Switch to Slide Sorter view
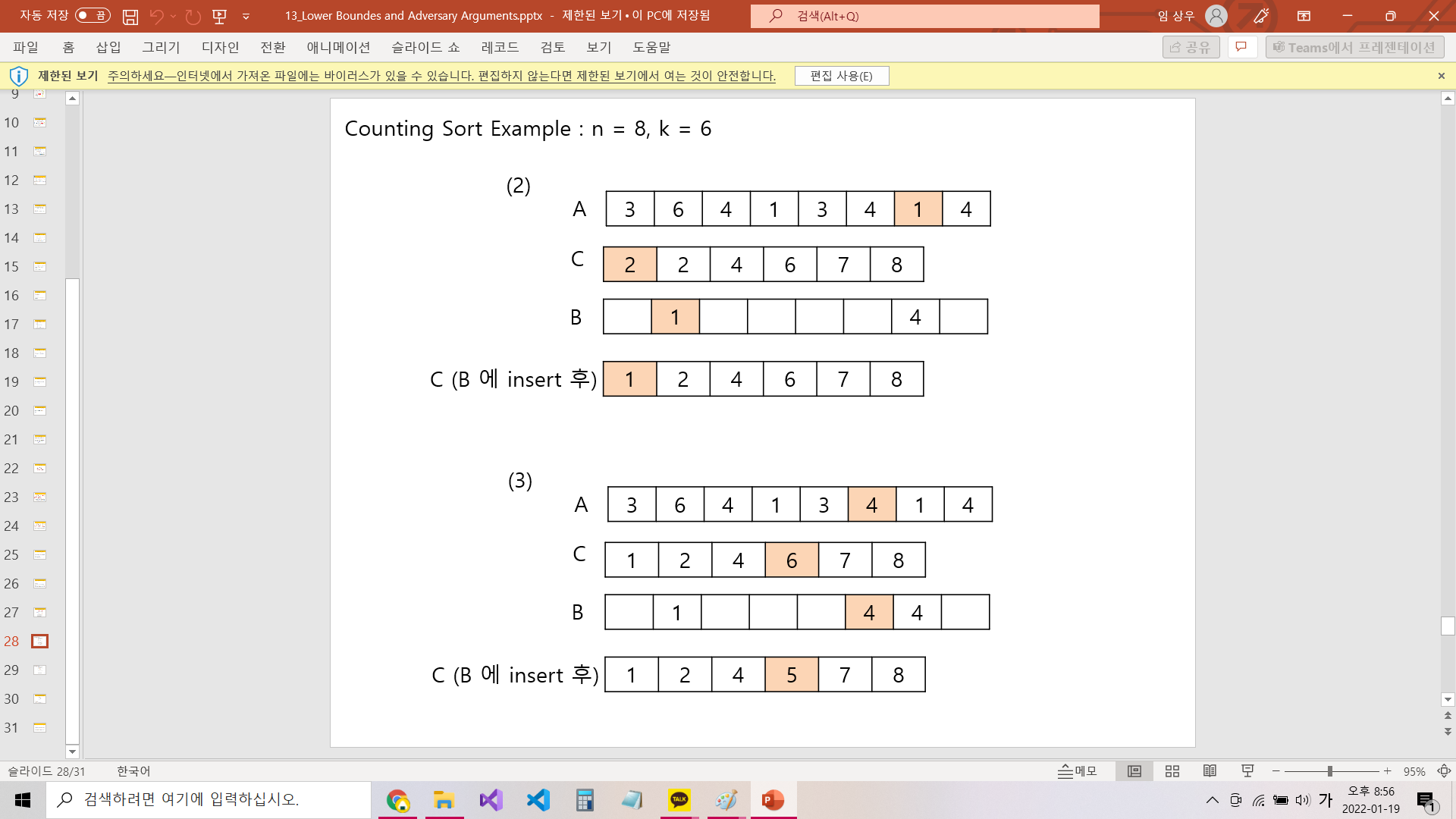Screen dimensions: 1456x819 (x=1172, y=771)
